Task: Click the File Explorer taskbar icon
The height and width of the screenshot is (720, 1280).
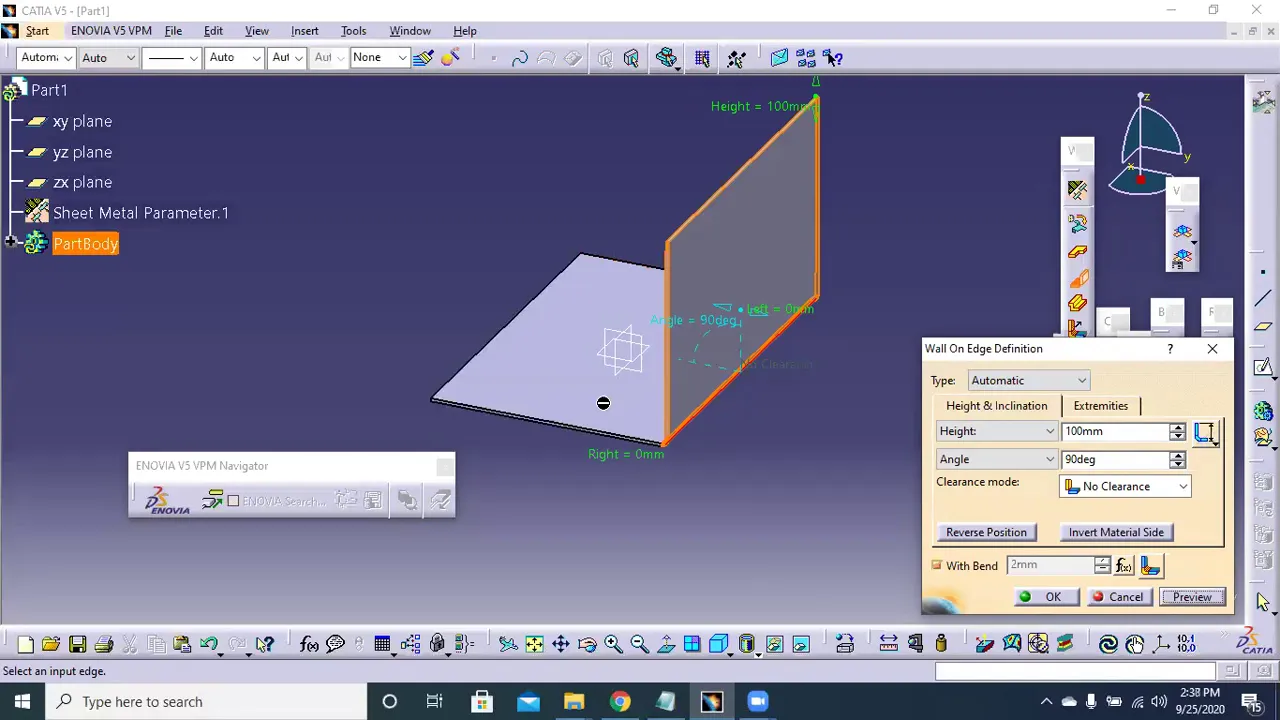Action: coord(574,701)
